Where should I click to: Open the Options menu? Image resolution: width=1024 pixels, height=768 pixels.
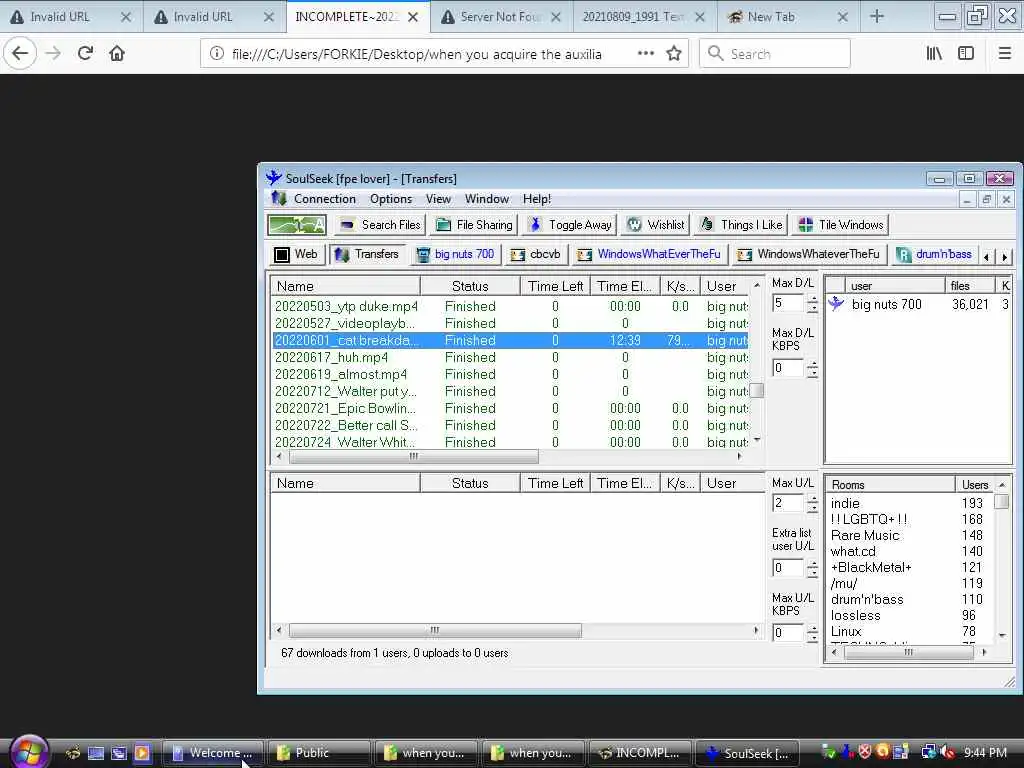click(391, 199)
